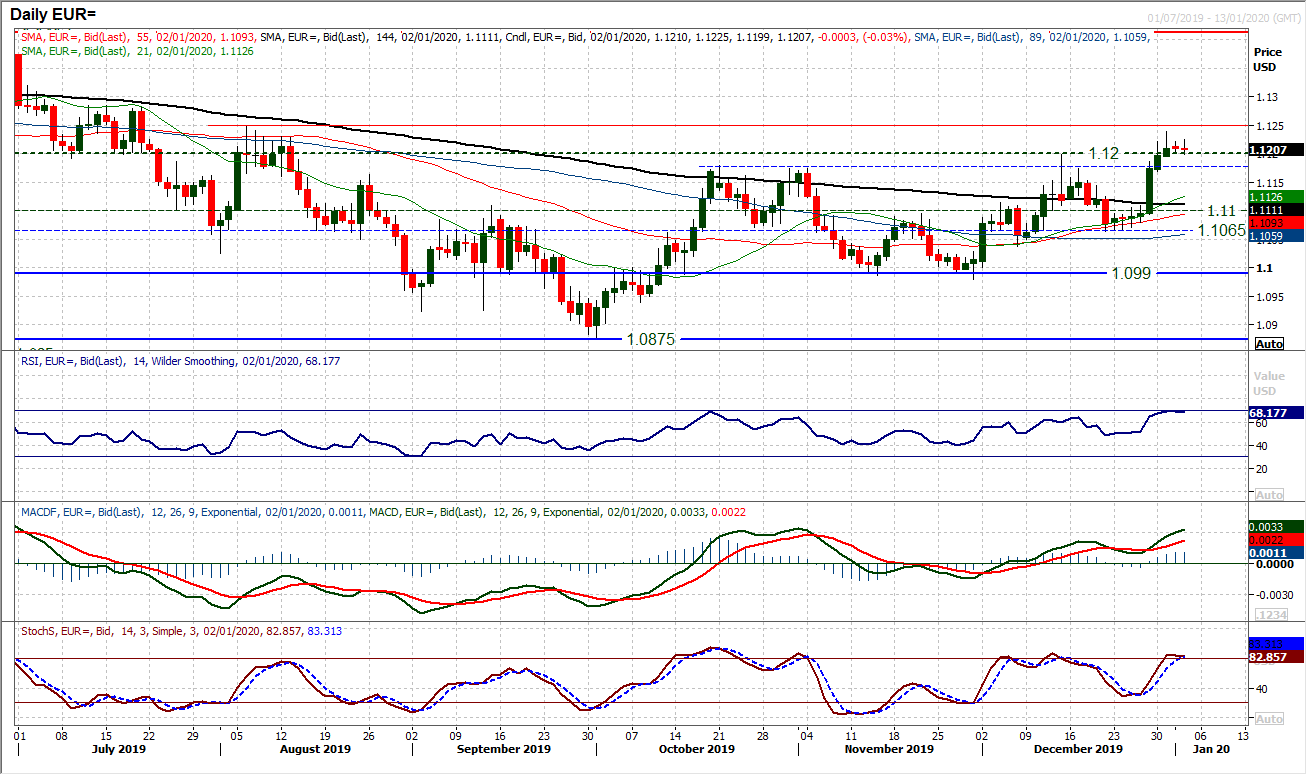Click the 1.11 support level label

1221,211
